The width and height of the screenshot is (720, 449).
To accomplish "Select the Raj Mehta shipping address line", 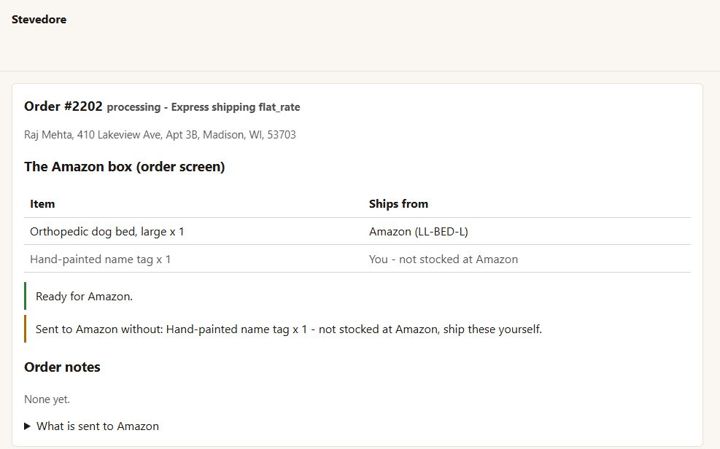I will (160, 135).
